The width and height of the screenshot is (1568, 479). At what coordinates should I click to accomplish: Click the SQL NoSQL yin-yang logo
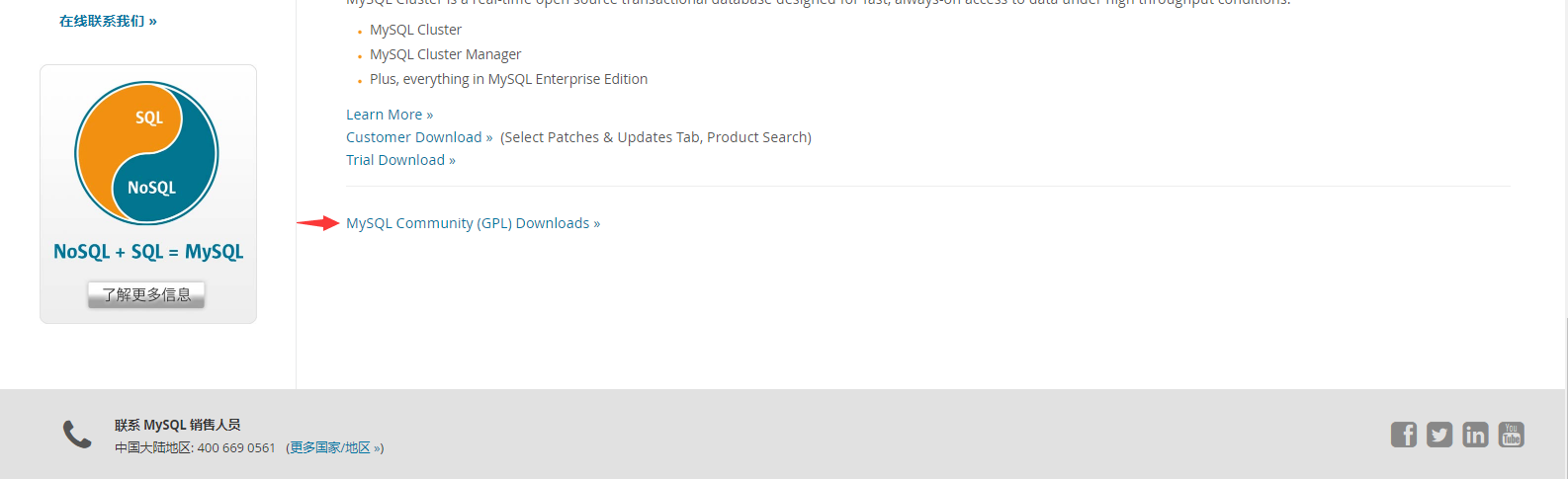pos(146,153)
